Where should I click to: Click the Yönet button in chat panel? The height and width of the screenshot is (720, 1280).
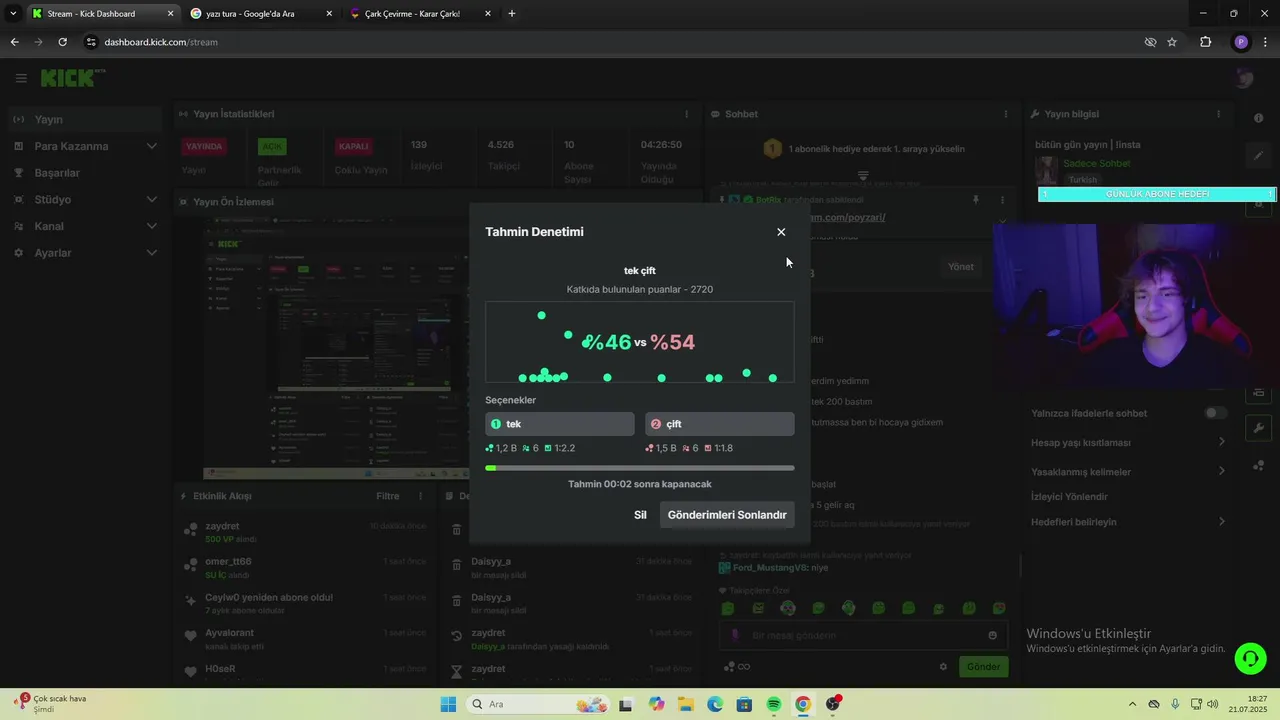[x=960, y=267]
